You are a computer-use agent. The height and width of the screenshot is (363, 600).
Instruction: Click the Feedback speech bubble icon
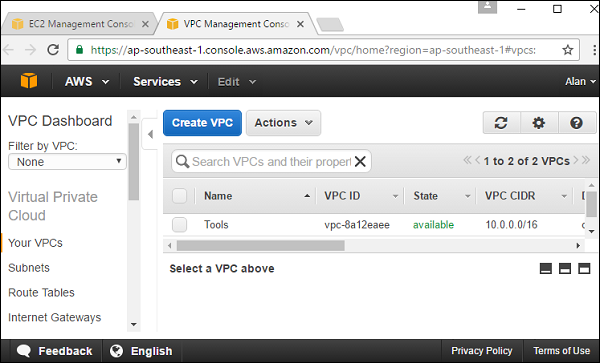point(24,351)
